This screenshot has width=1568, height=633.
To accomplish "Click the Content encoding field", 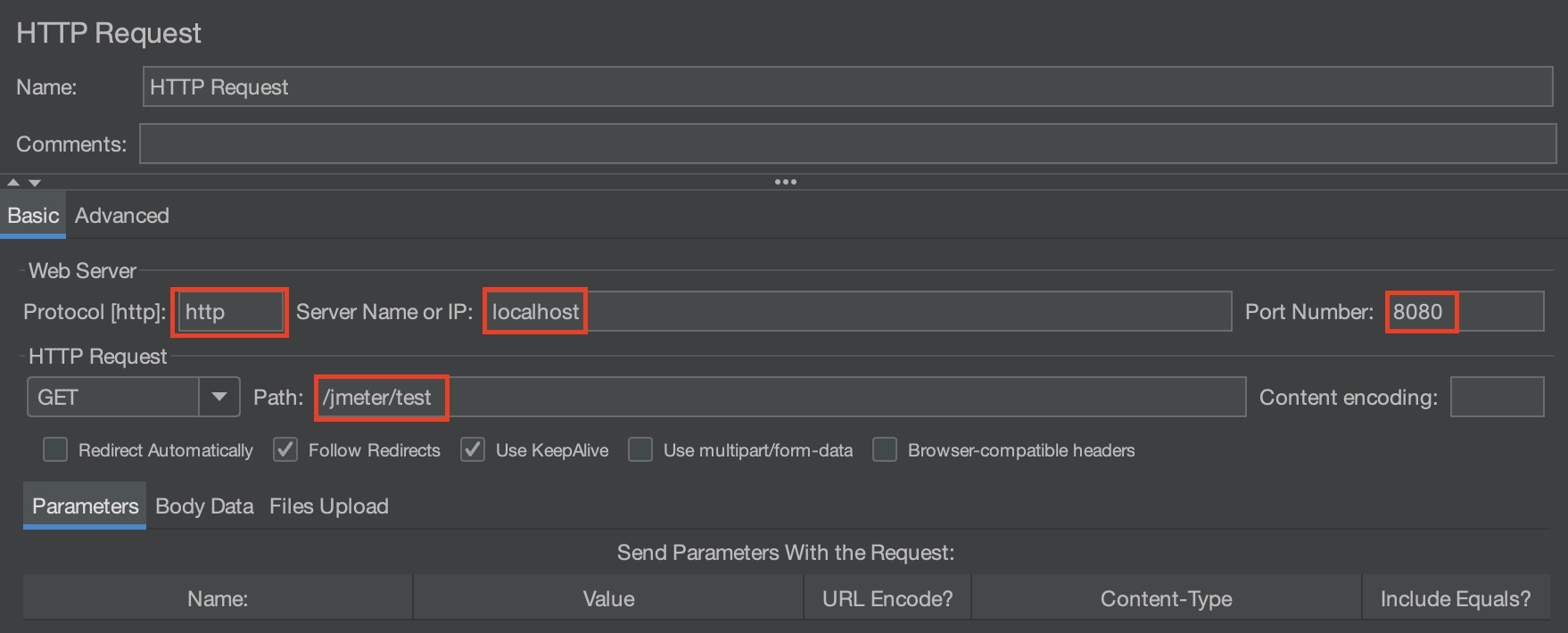I will click(x=1497, y=398).
